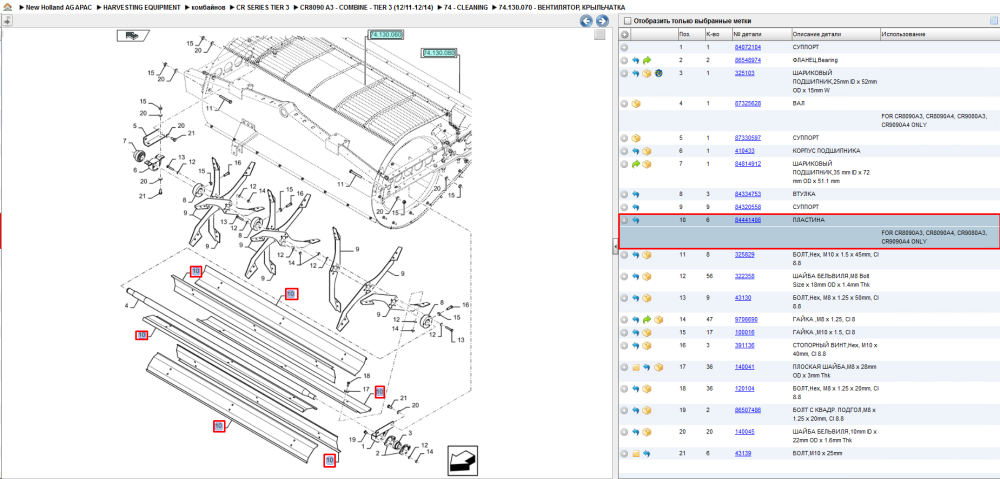Open 'CR8090 A3 - COMBINE - TIER 3' breadcrumb
1000x479 pixels.
click(365, 6)
